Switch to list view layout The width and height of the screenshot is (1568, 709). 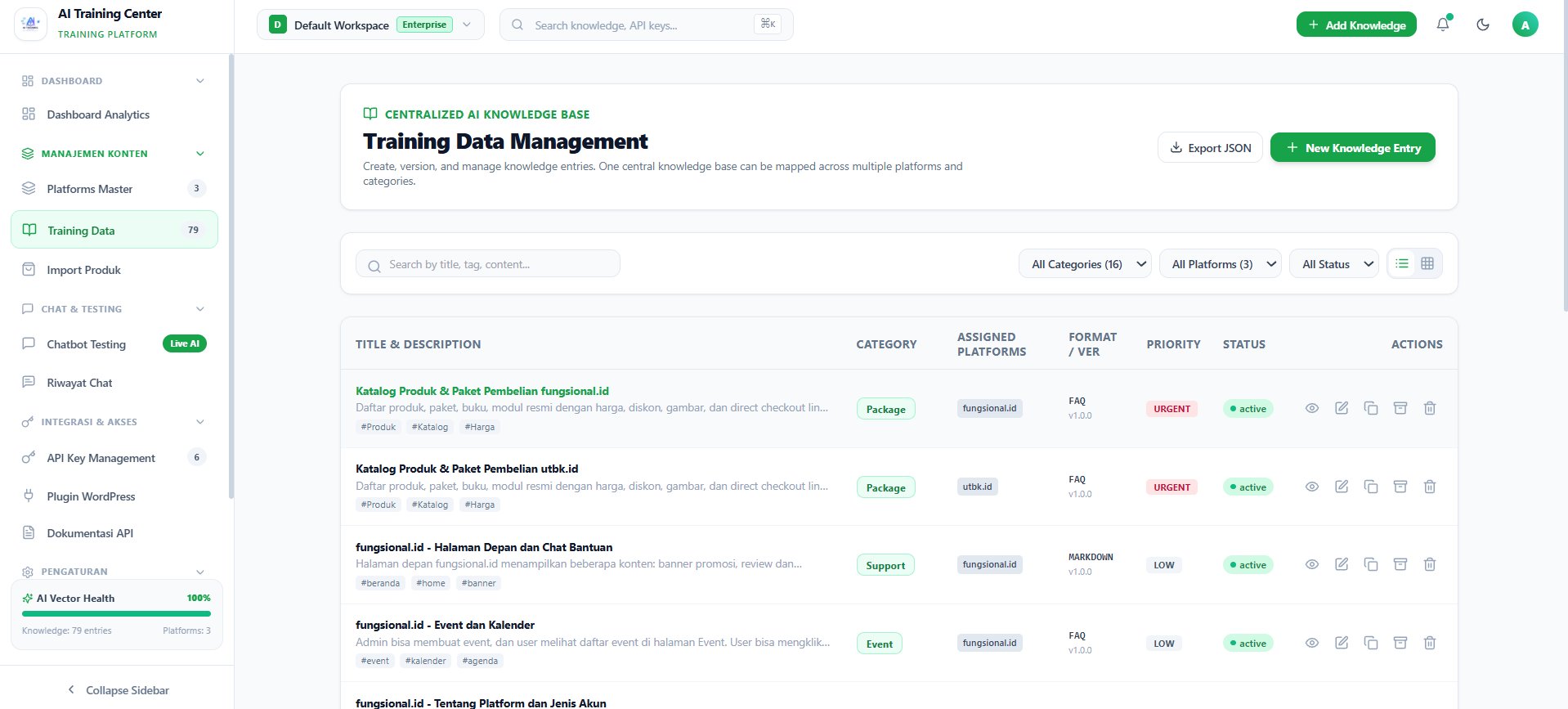tap(1402, 263)
